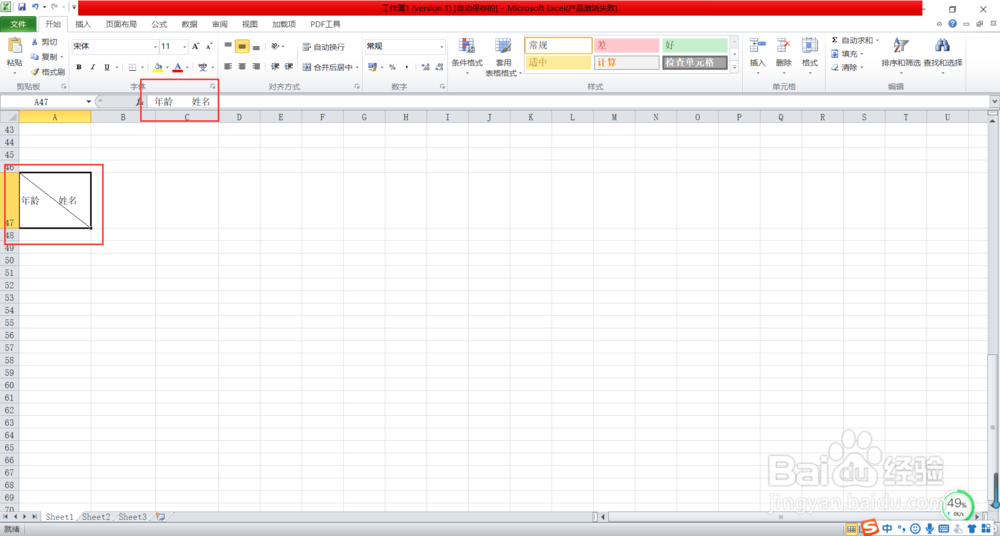Switch to the 页面布局 tab

(x=121, y=24)
